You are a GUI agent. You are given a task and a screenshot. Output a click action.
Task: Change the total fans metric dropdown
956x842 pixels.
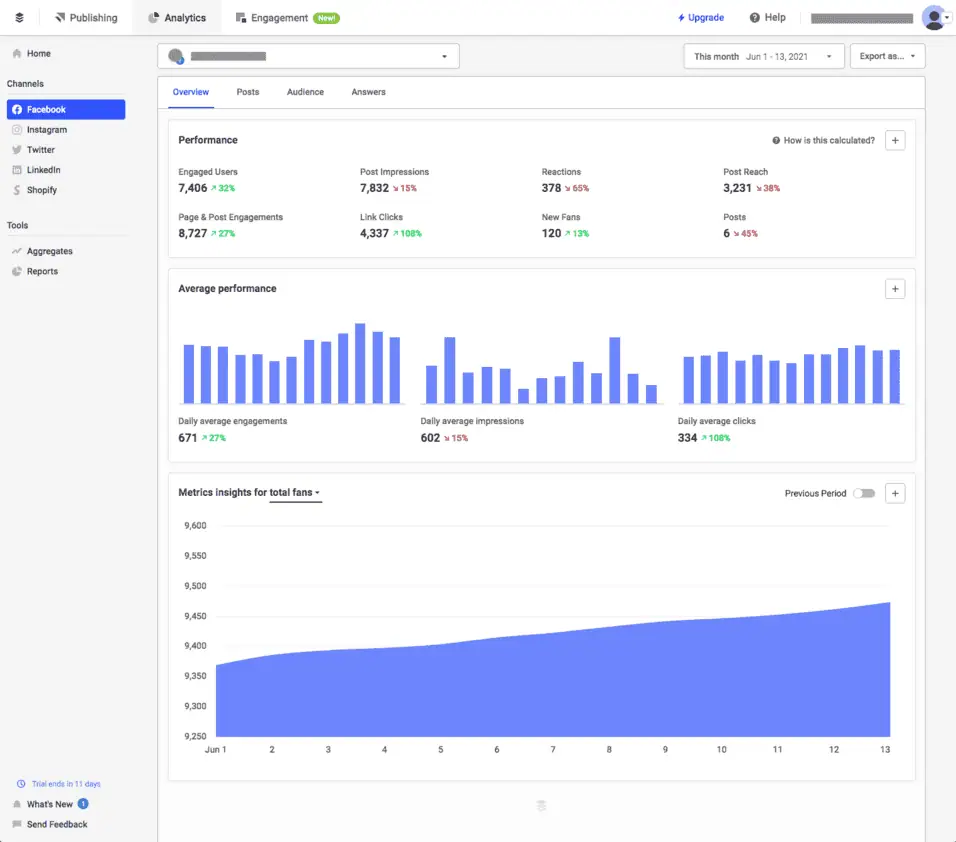tap(295, 493)
